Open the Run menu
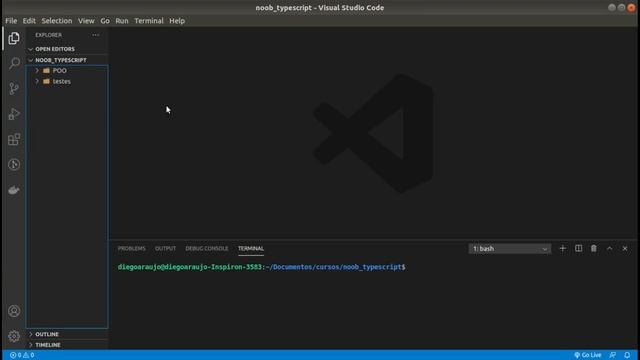Image resolution: width=640 pixels, height=360 pixels. (x=122, y=21)
